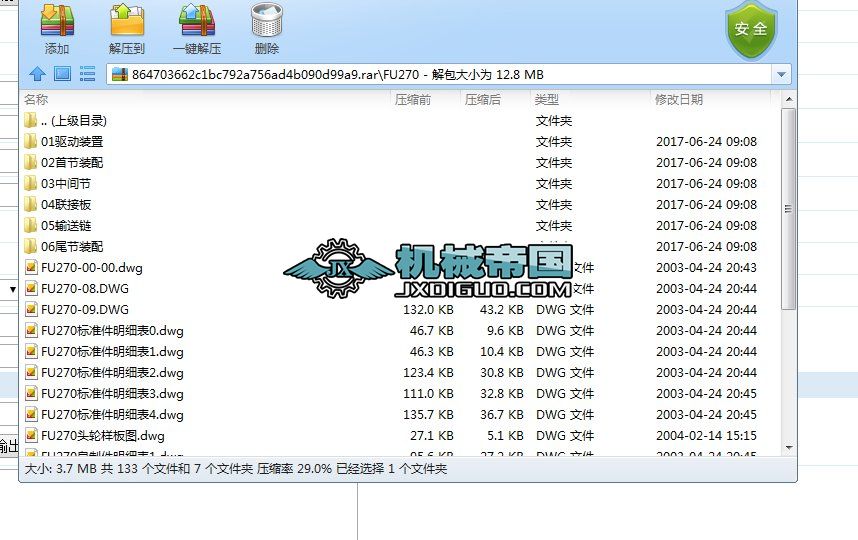858x540 pixels.
Task: Sort by 类型 column header
Action: point(547,100)
